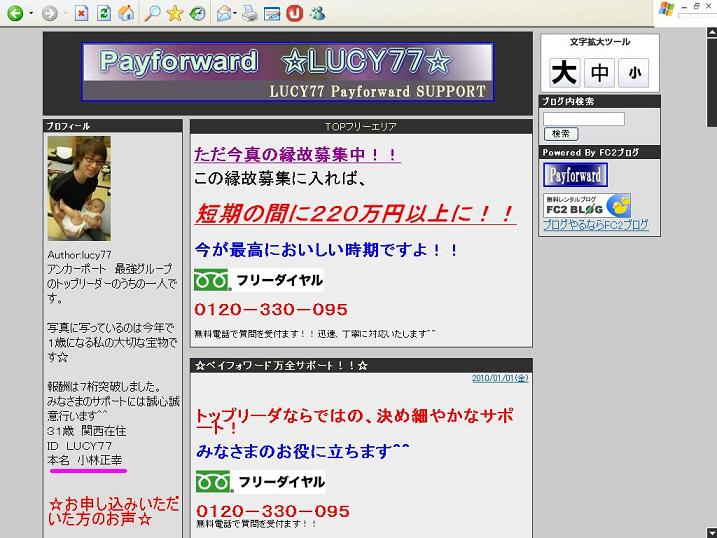Click the Mail envelope icon
The height and width of the screenshot is (538, 717).
[x=224, y=13]
